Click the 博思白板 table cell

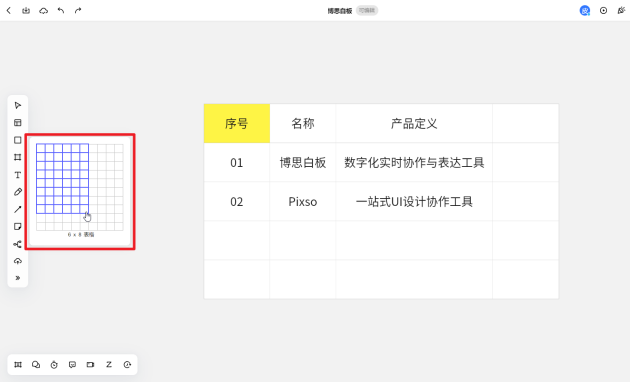pyautogui.click(x=303, y=162)
